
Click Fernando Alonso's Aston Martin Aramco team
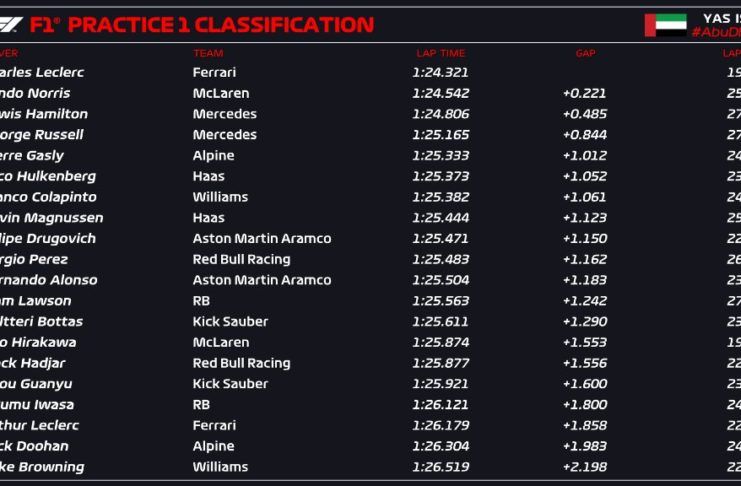(x=261, y=280)
